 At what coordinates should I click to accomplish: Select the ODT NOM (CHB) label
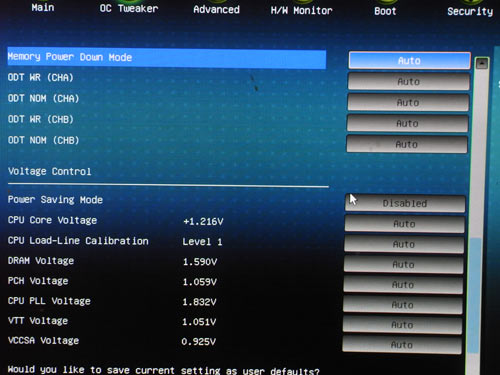point(43,140)
